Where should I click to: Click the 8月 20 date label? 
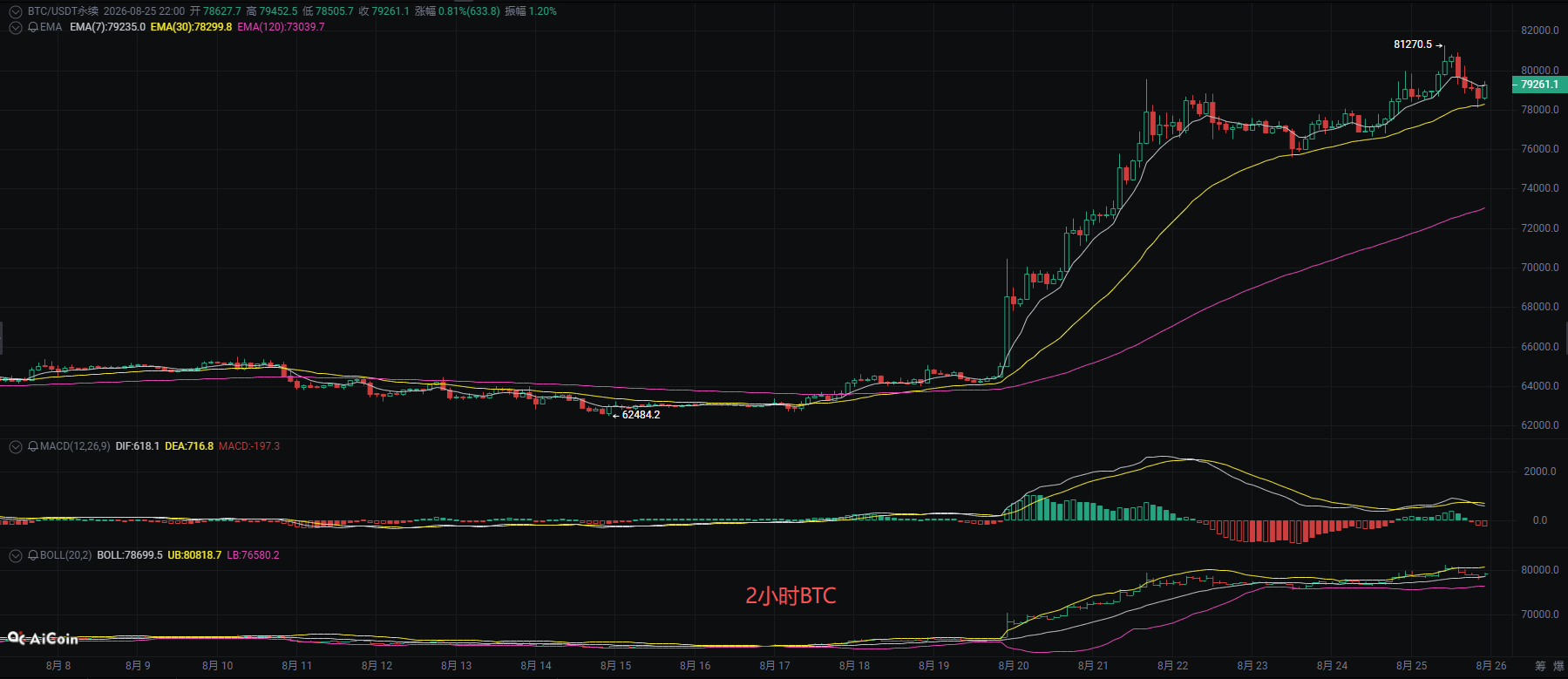point(1014,666)
